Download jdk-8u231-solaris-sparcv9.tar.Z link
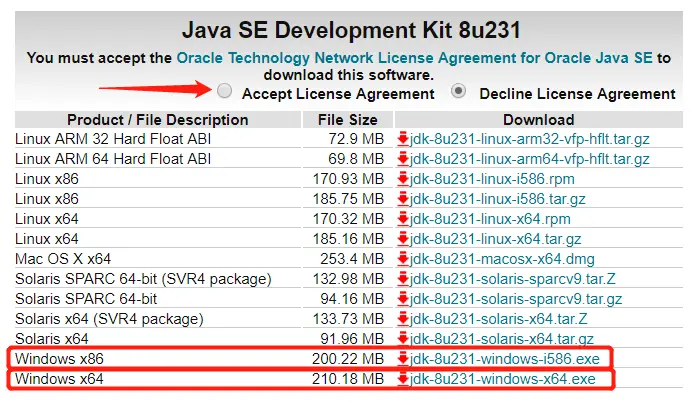Viewport: 695px width, 403px height. click(513, 279)
